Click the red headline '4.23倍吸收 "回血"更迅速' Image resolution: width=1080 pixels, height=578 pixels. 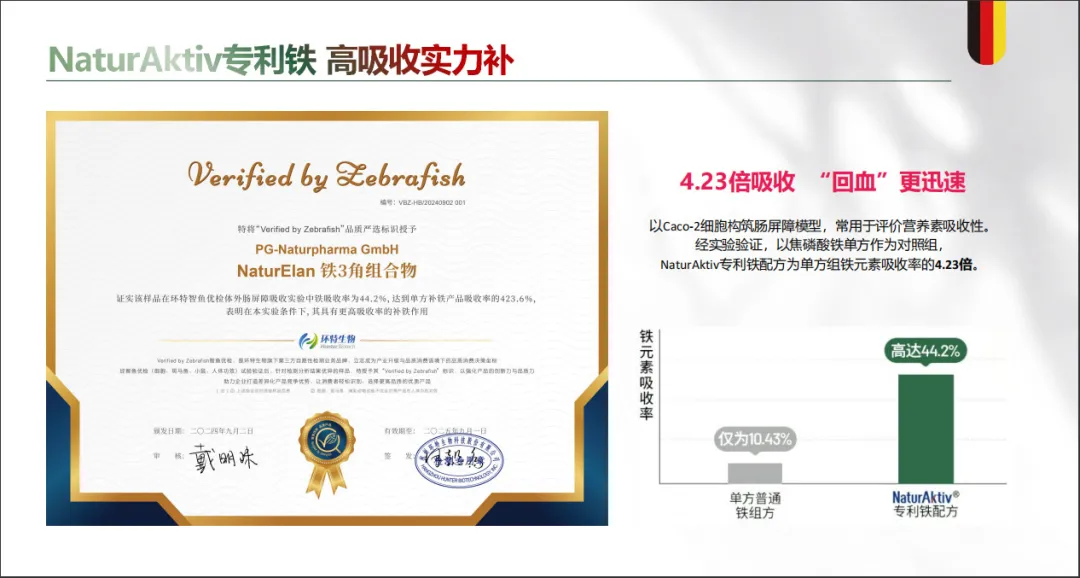tap(822, 182)
